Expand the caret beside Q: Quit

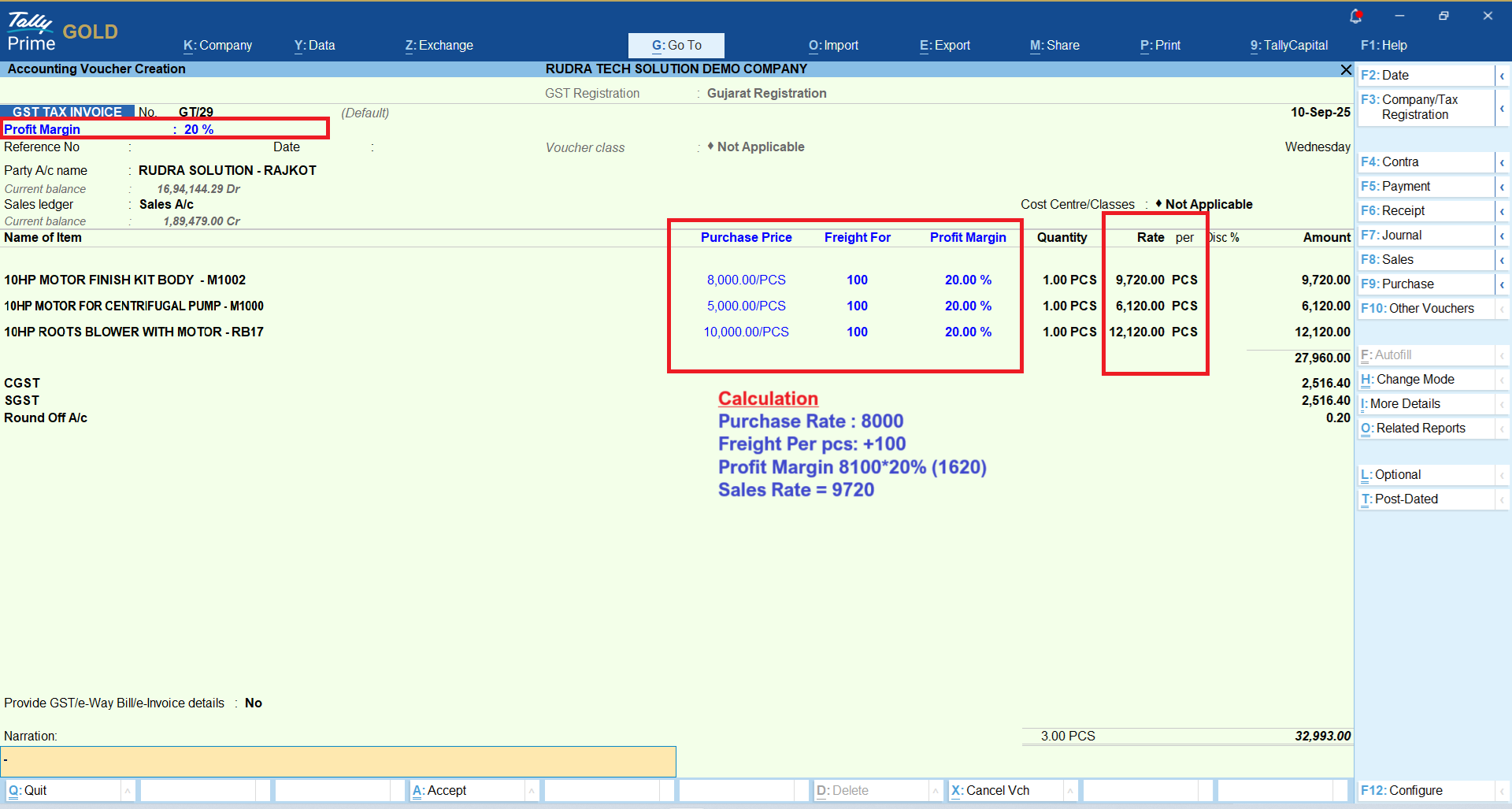pyautogui.click(x=128, y=791)
